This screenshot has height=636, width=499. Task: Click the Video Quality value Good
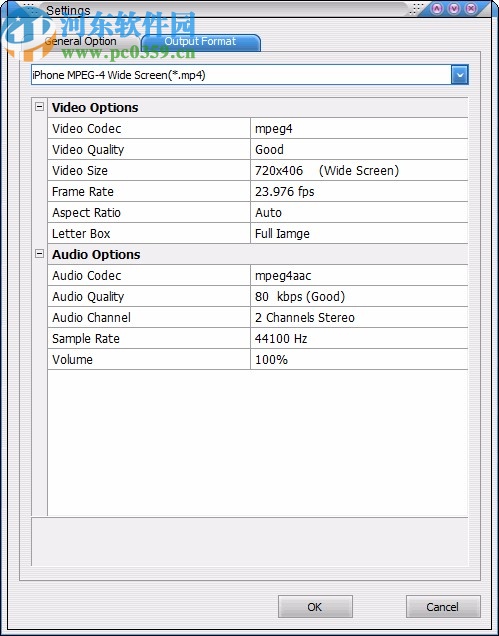[x=359, y=150]
